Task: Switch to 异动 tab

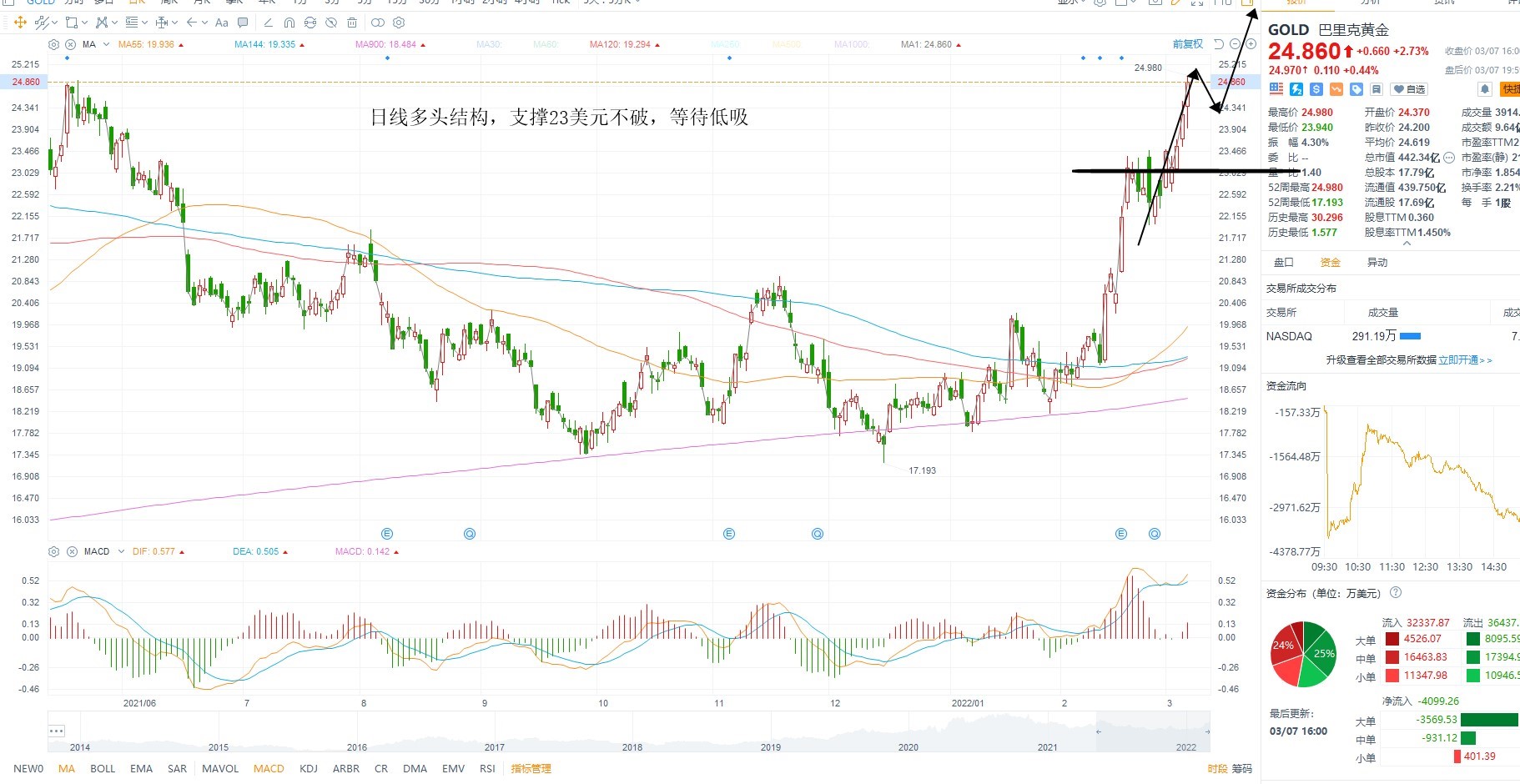Action: (1377, 263)
